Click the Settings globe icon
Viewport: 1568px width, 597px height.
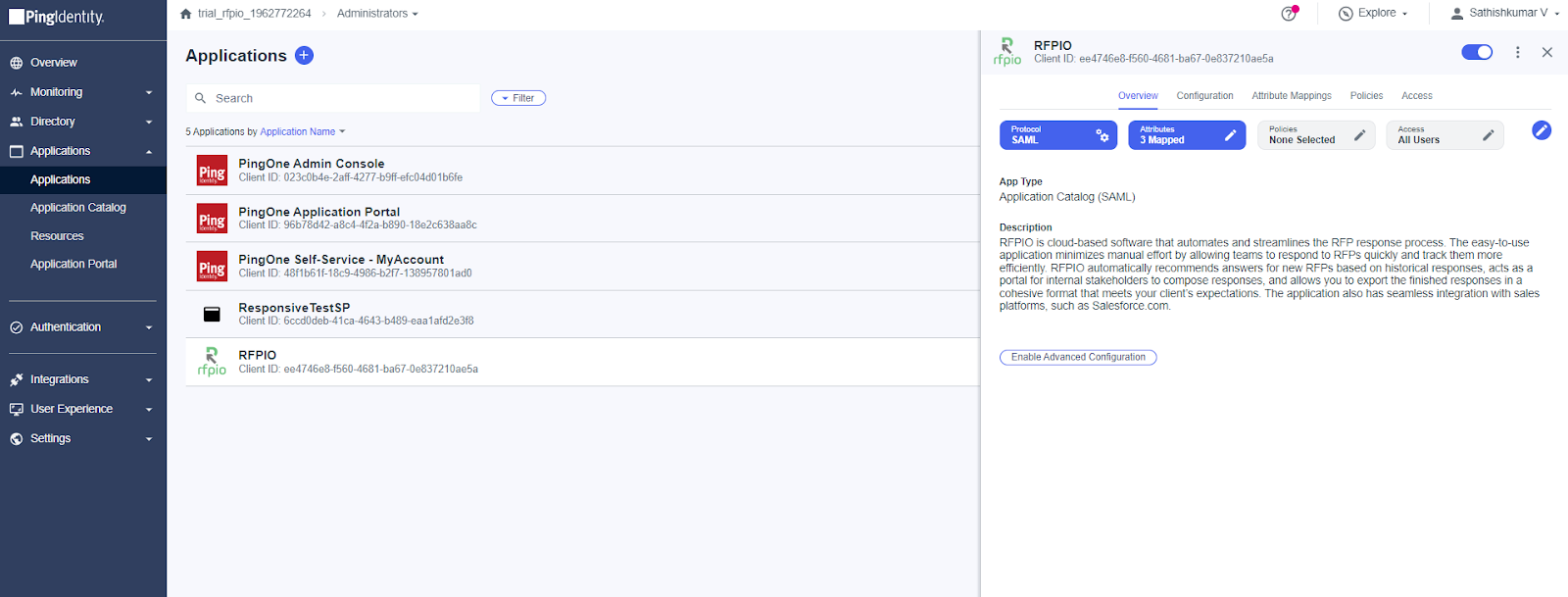(x=17, y=438)
